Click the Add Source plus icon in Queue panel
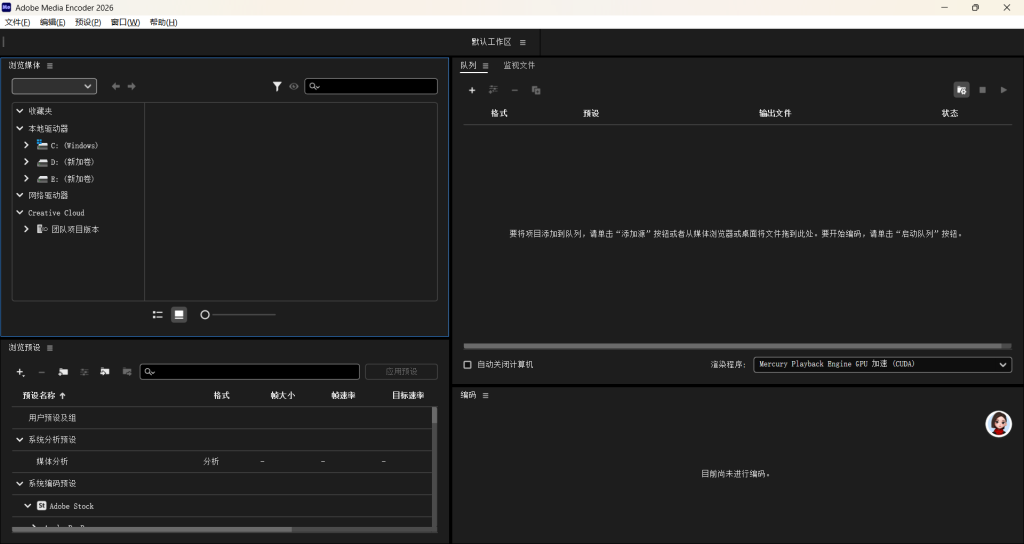 tap(472, 90)
